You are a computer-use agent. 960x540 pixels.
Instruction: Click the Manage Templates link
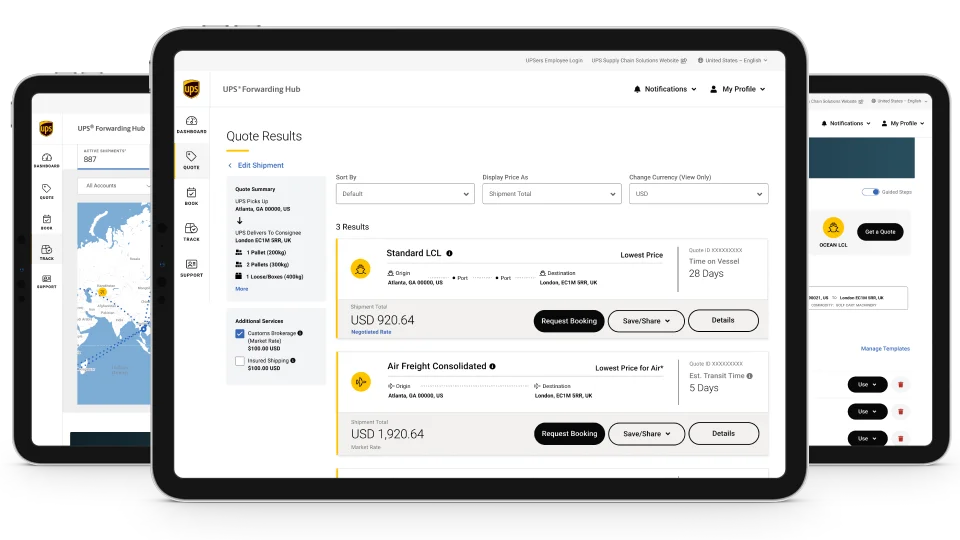(885, 349)
